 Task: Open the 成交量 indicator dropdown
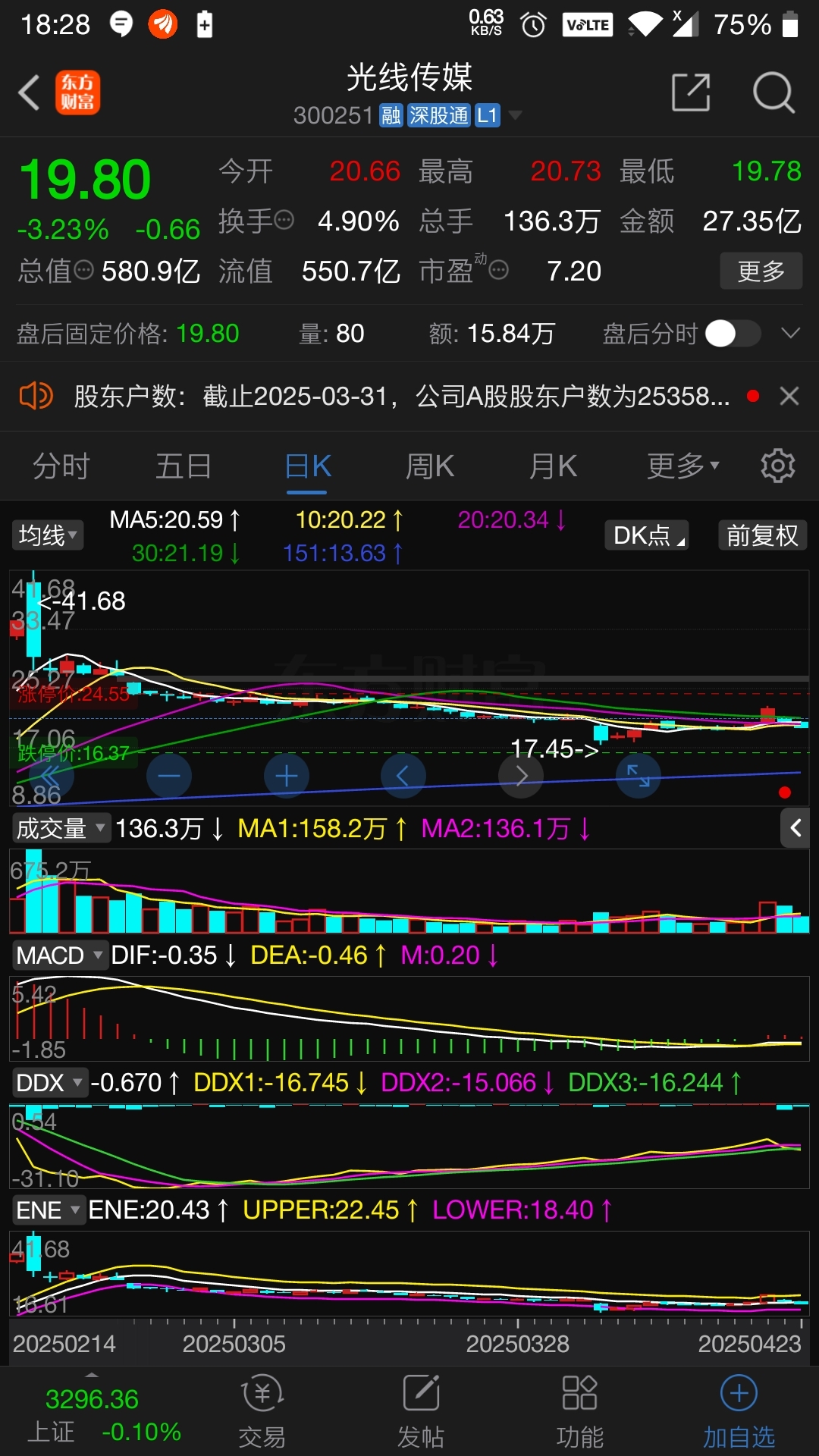coord(61,828)
